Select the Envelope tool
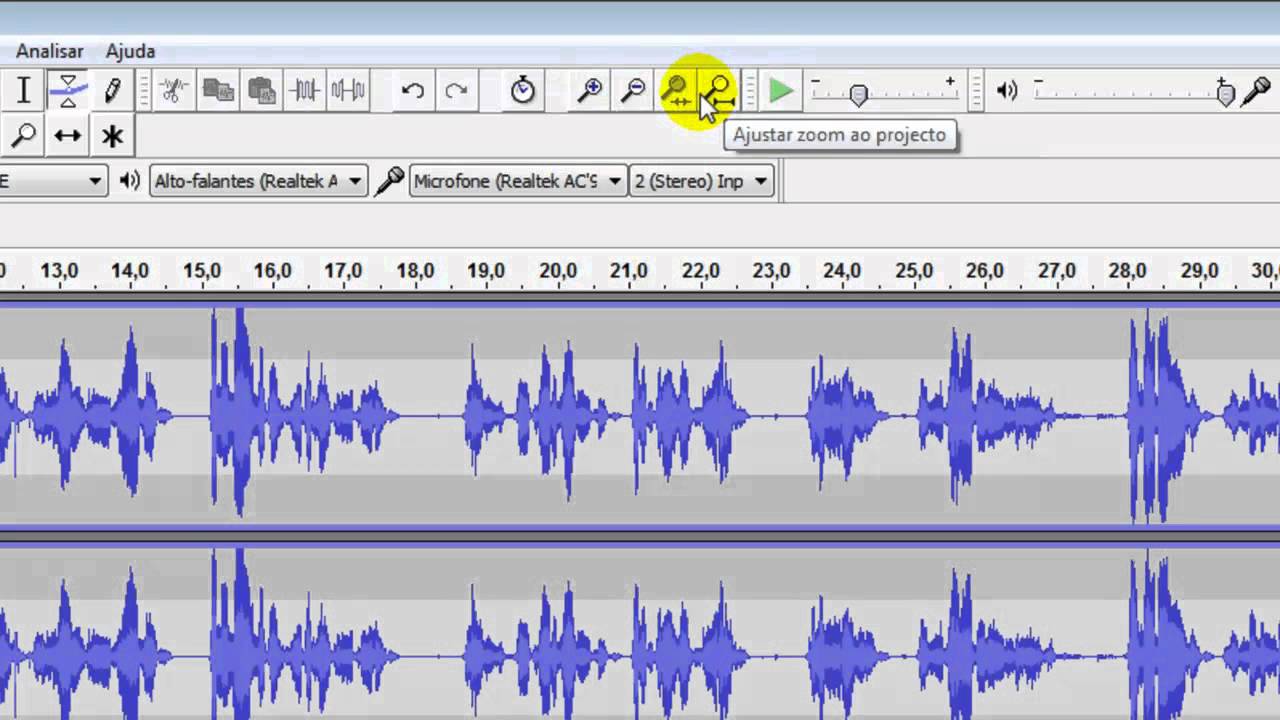 67,90
